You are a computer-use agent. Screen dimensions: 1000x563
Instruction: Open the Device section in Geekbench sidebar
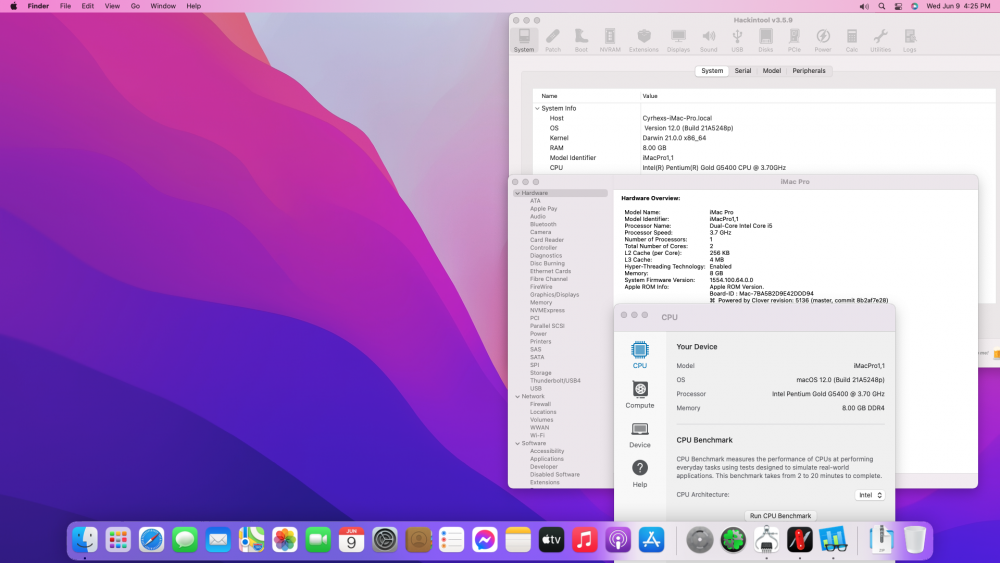tap(640, 435)
